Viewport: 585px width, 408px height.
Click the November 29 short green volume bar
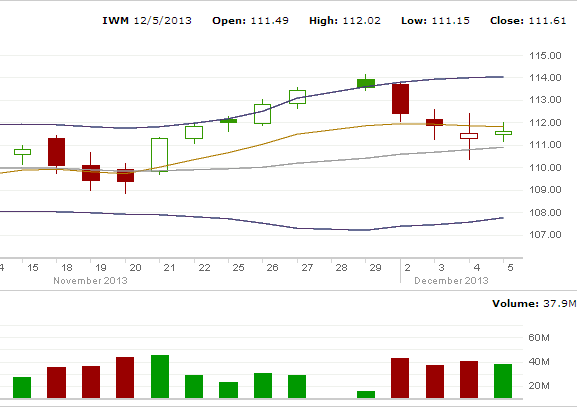[366, 395]
